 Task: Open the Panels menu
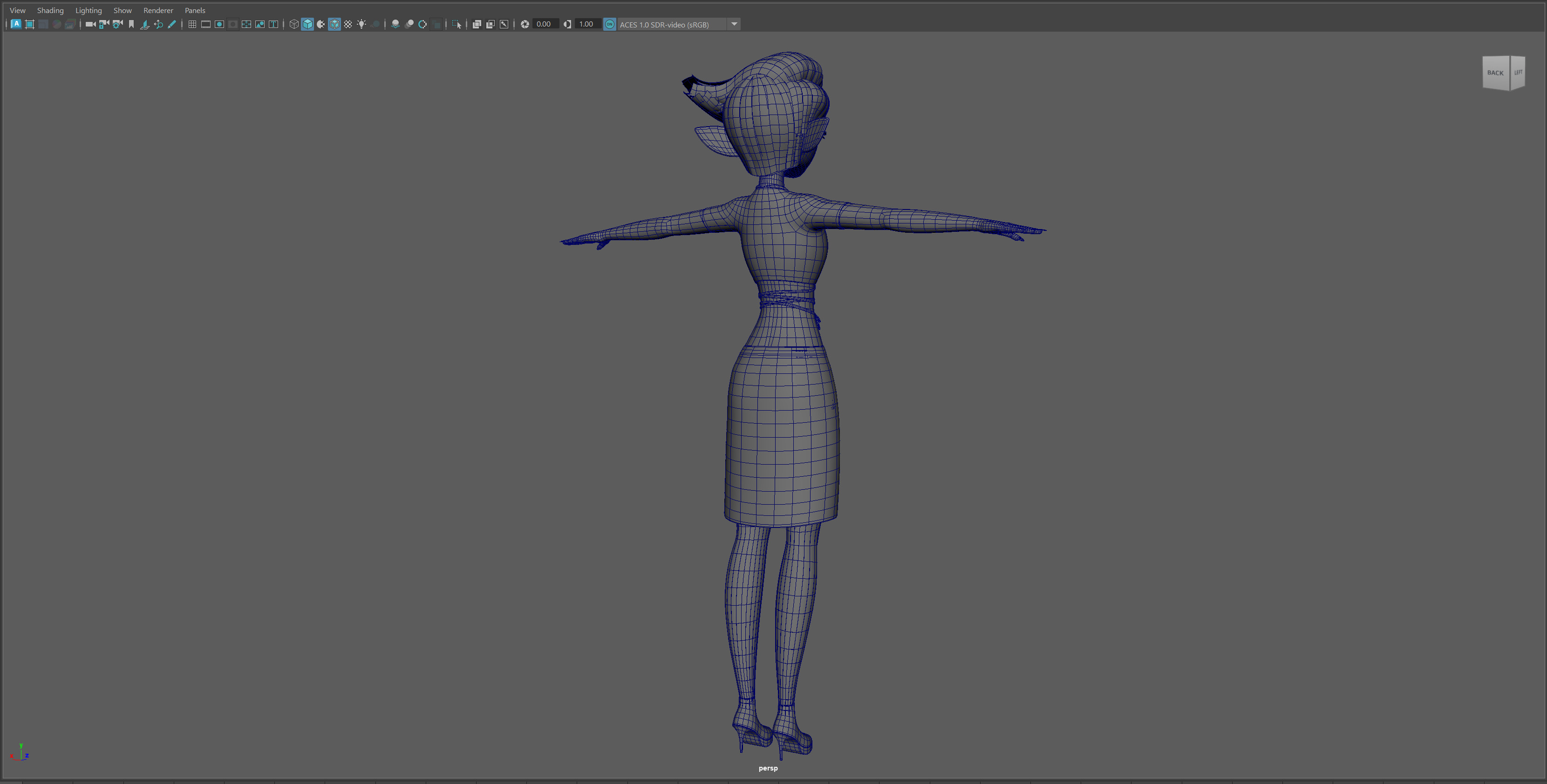pyautogui.click(x=195, y=10)
